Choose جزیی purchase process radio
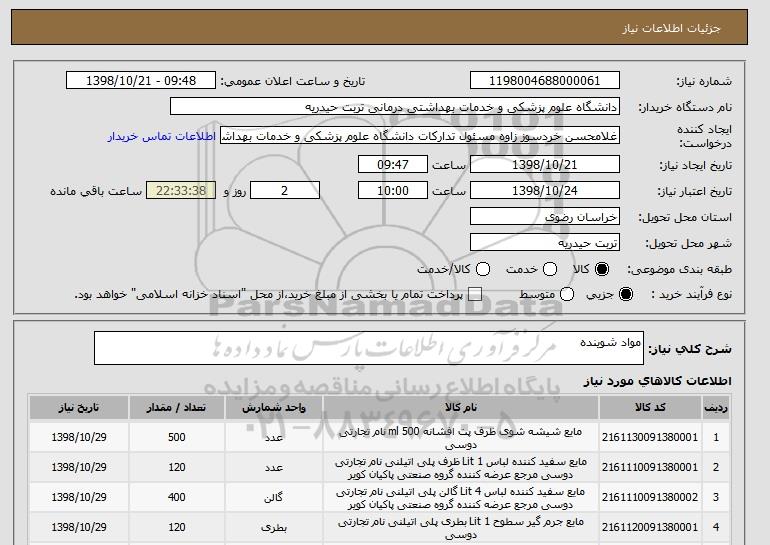770x545 pixels. [626, 294]
